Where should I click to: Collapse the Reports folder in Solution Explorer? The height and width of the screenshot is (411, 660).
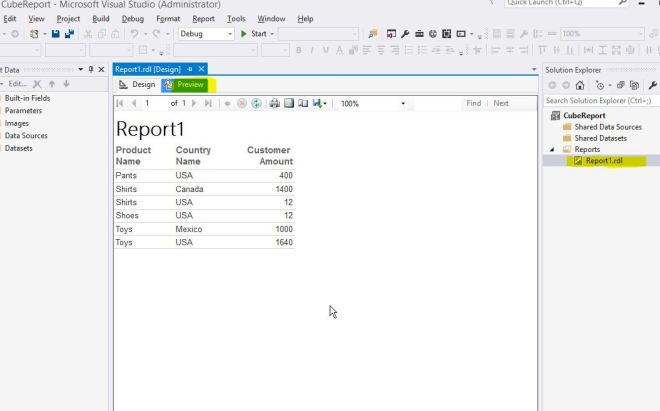551,149
